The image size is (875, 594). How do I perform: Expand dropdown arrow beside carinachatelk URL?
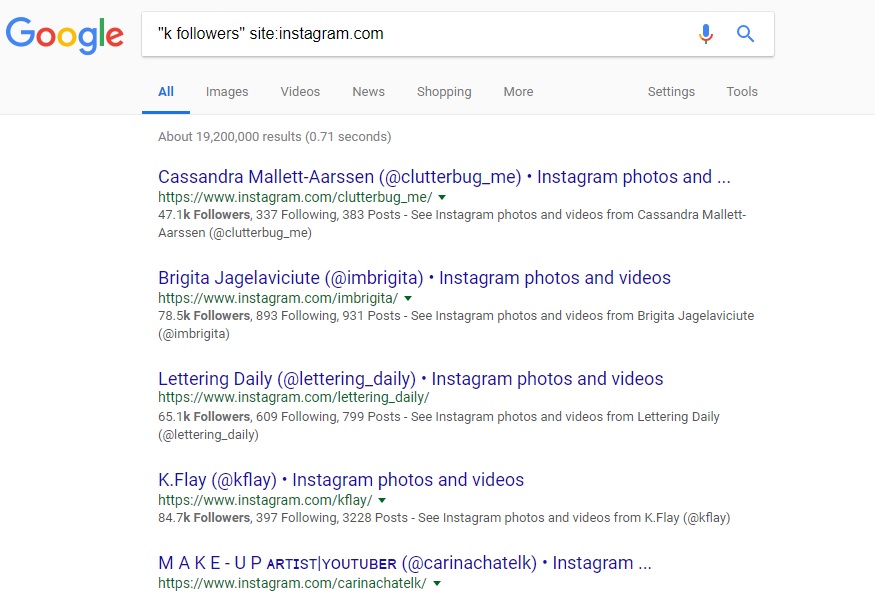pyautogui.click(x=437, y=583)
